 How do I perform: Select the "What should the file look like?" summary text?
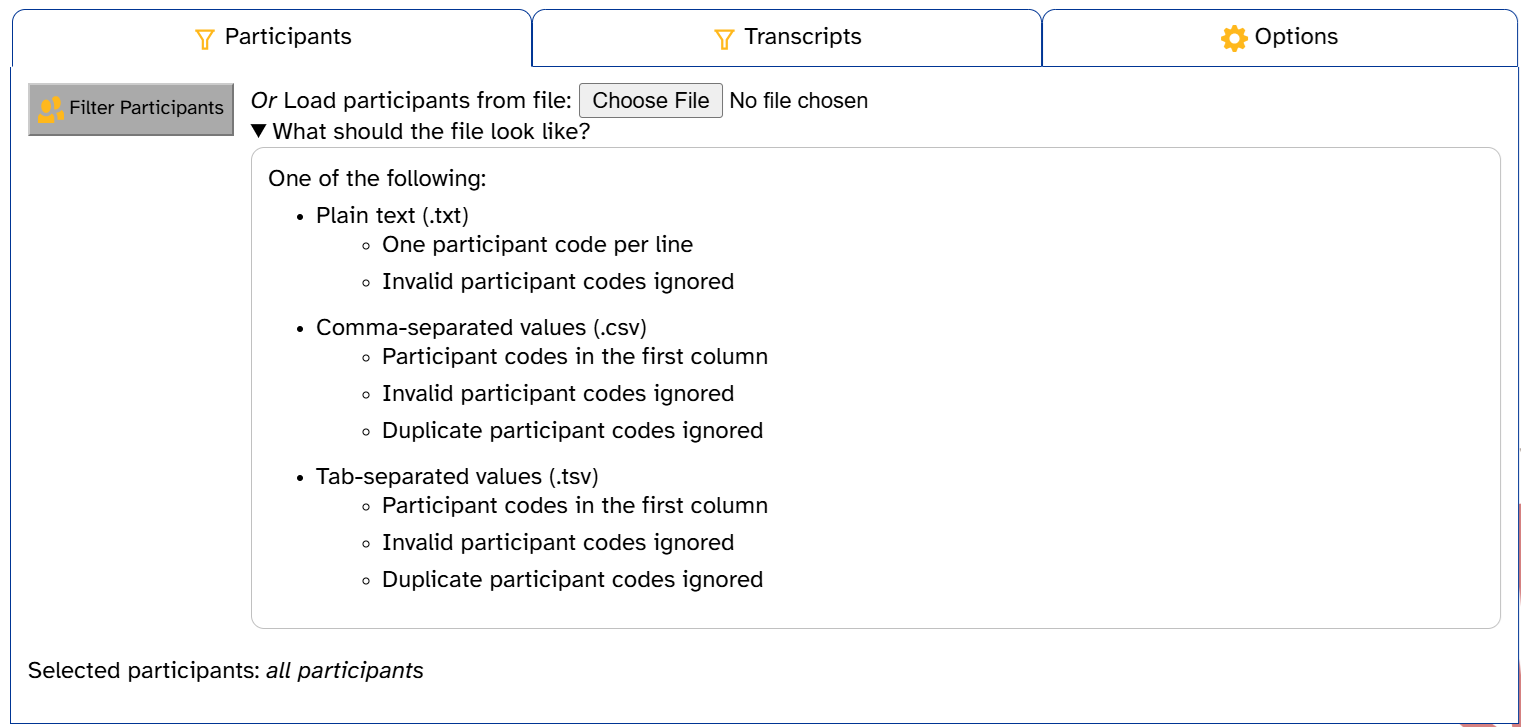431,131
